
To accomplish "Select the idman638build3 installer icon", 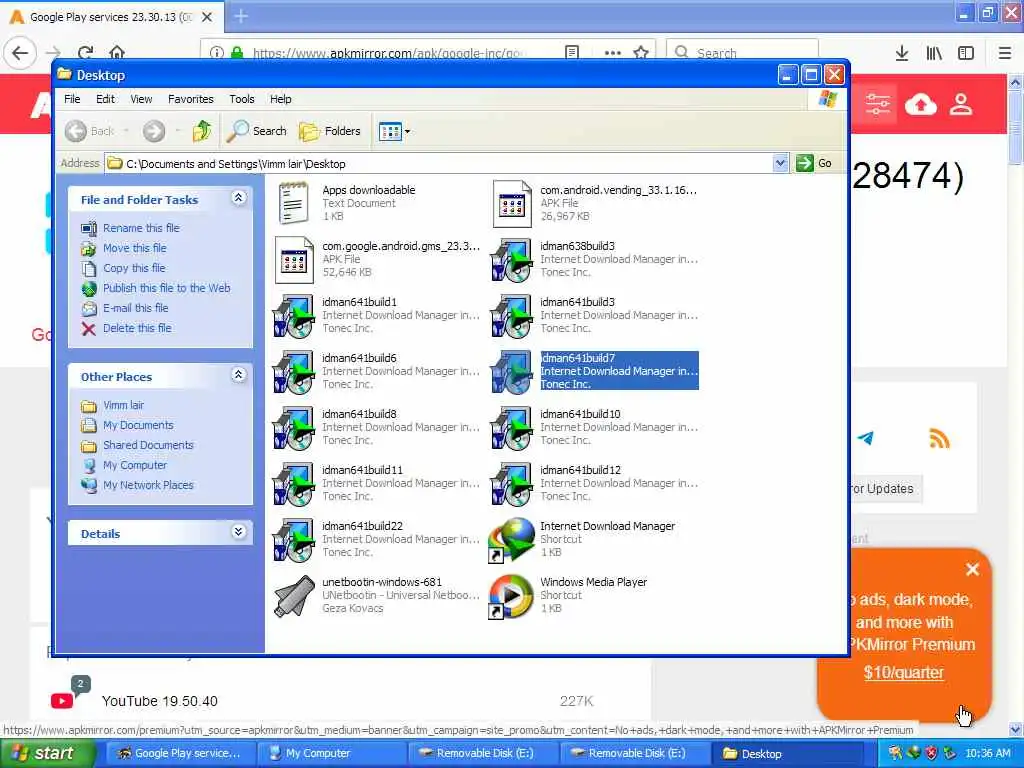I will [511, 260].
